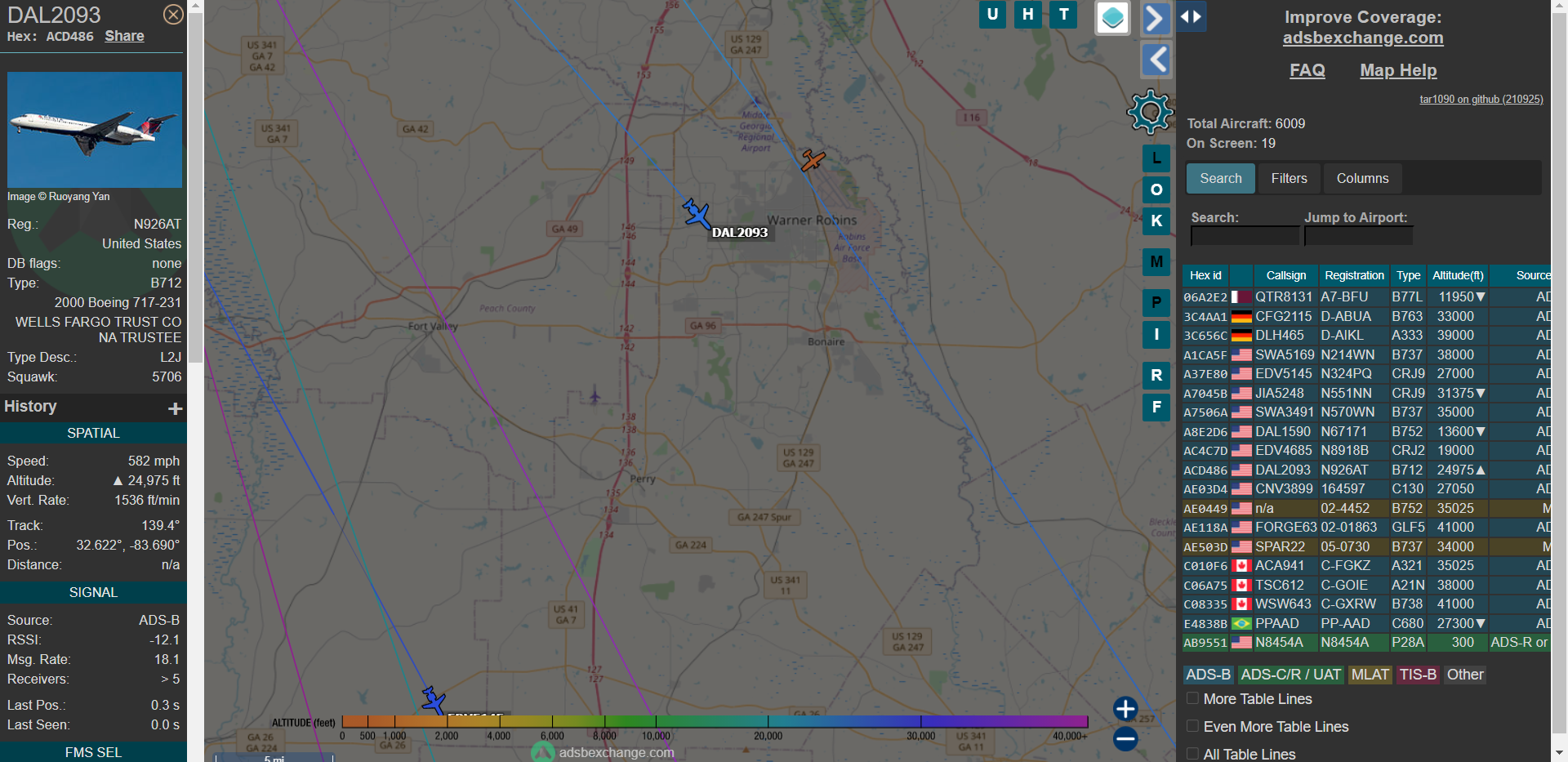The height and width of the screenshot is (762, 1568).
Task: Open the adsbexchange.com link
Action: 1363,38
